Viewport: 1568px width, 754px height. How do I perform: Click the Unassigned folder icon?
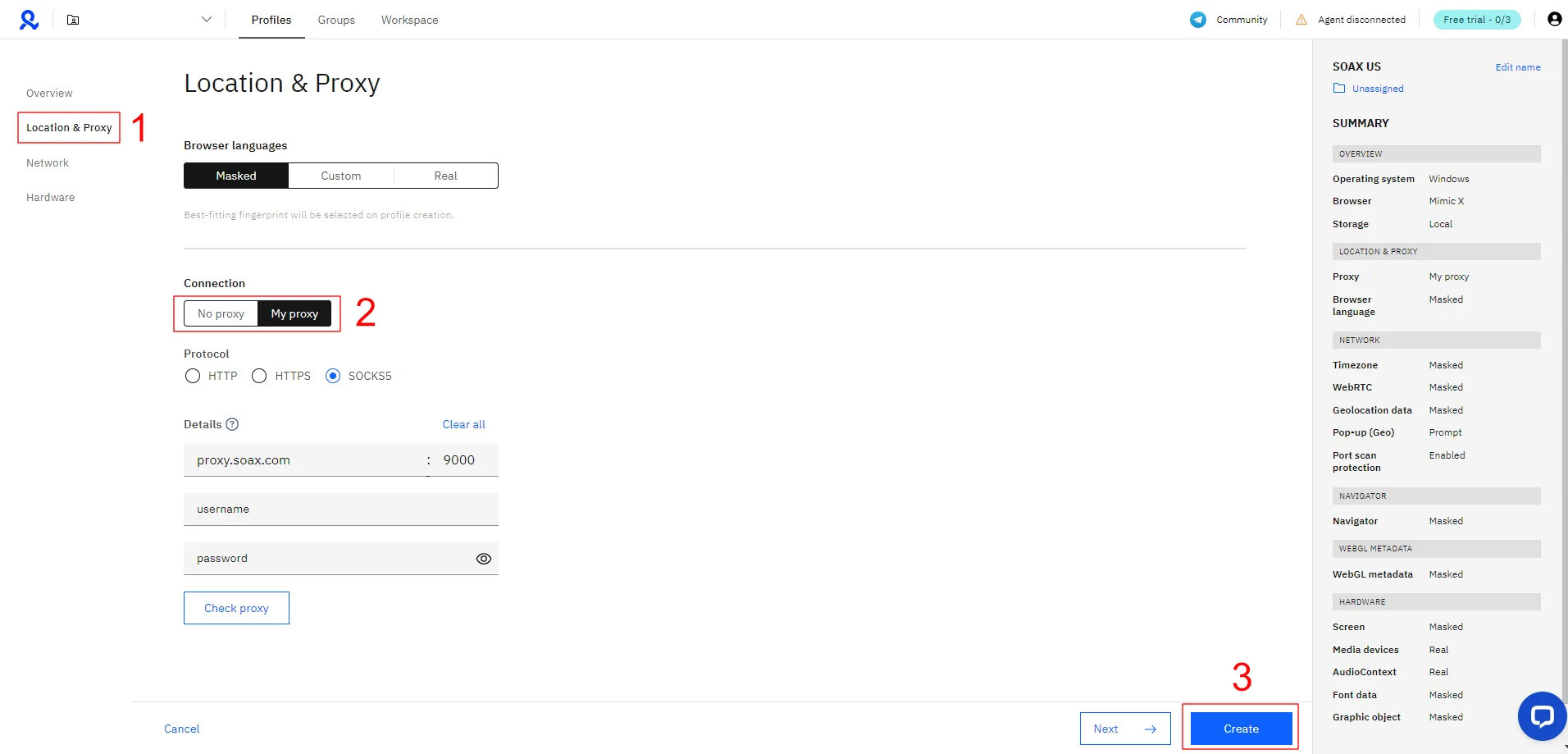pos(1339,89)
